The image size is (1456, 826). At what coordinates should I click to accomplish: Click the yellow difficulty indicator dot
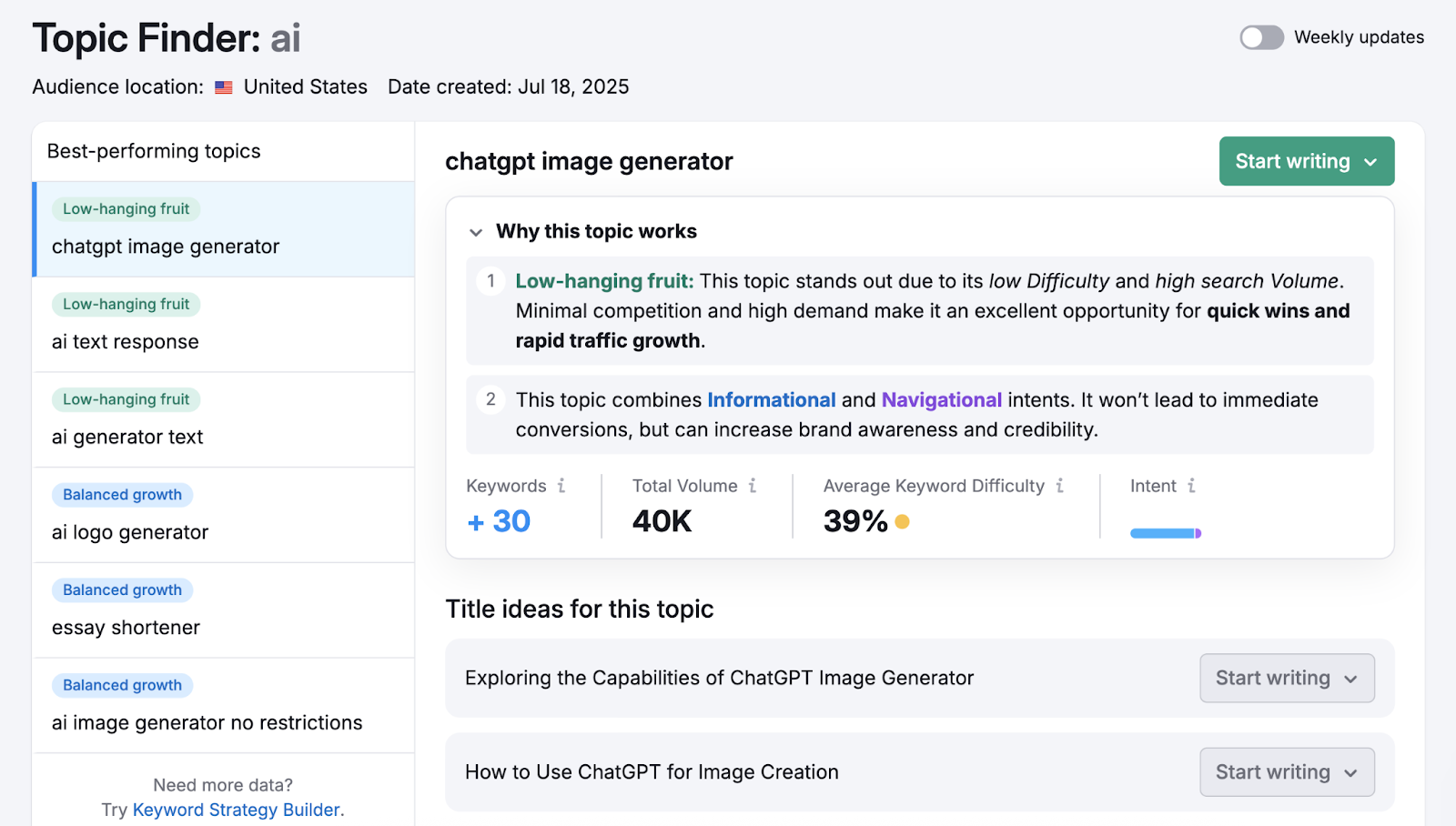(902, 522)
